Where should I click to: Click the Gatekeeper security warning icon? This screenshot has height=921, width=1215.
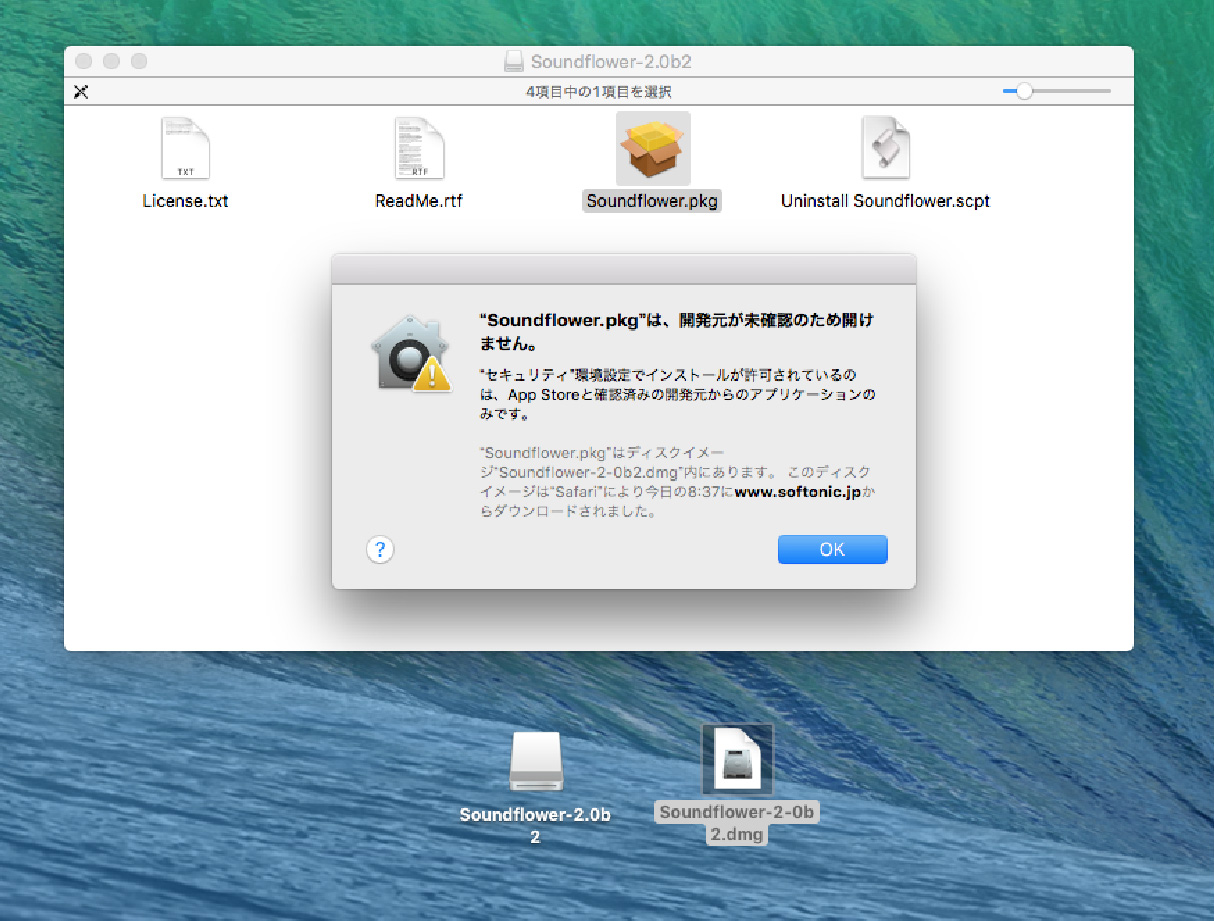(x=410, y=352)
